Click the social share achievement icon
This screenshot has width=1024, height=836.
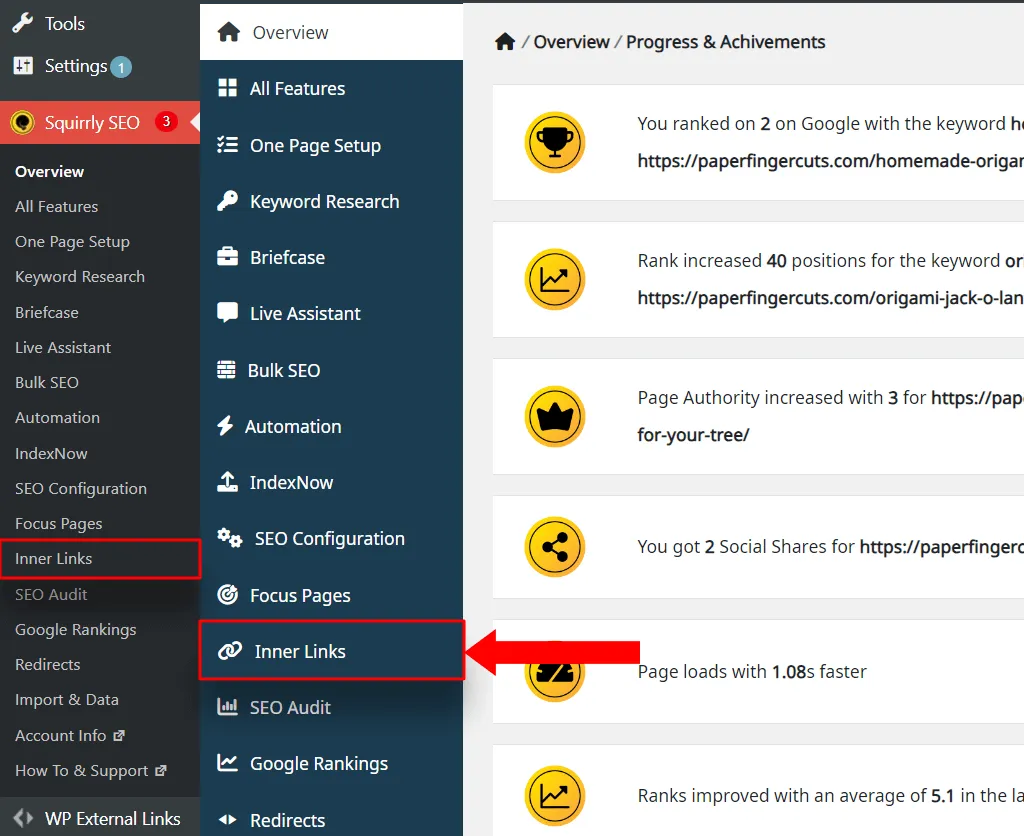(554, 547)
